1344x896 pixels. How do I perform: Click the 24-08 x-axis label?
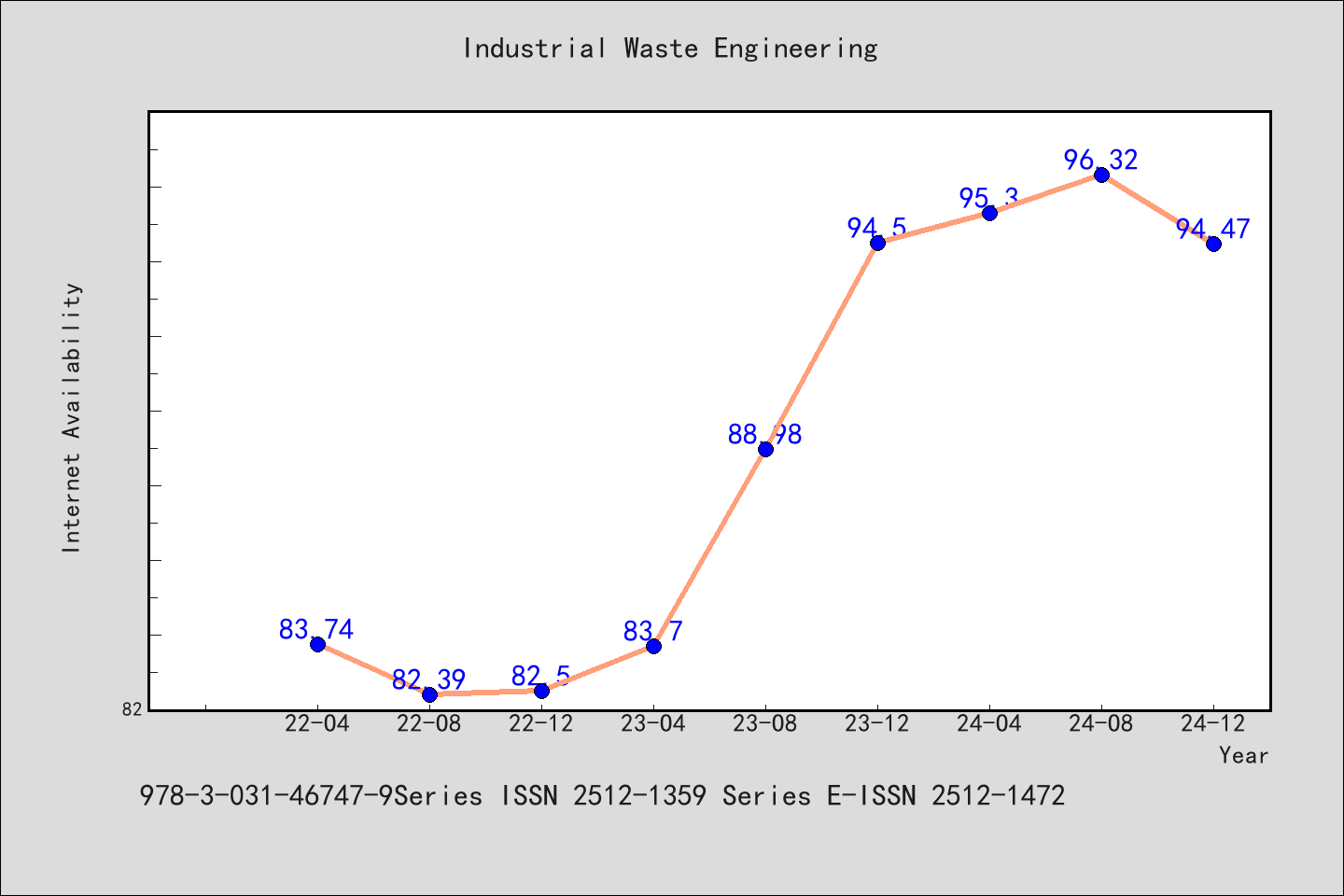1101,723
